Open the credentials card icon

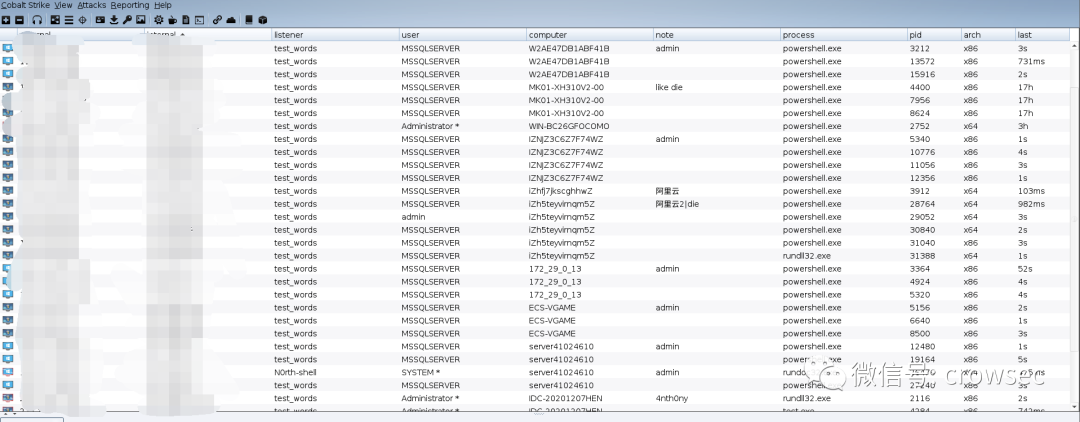pyautogui.click(x=100, y=20)
